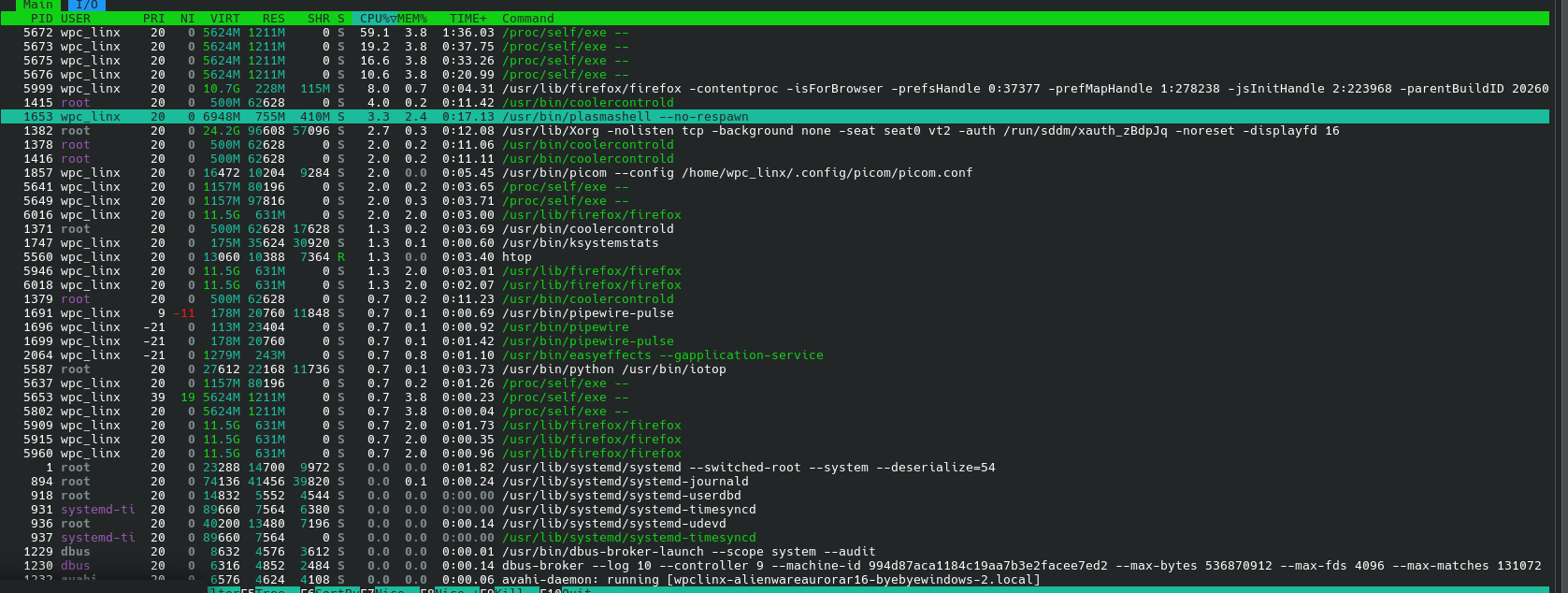Sort by the USER column header

click(x=76, y=19)
